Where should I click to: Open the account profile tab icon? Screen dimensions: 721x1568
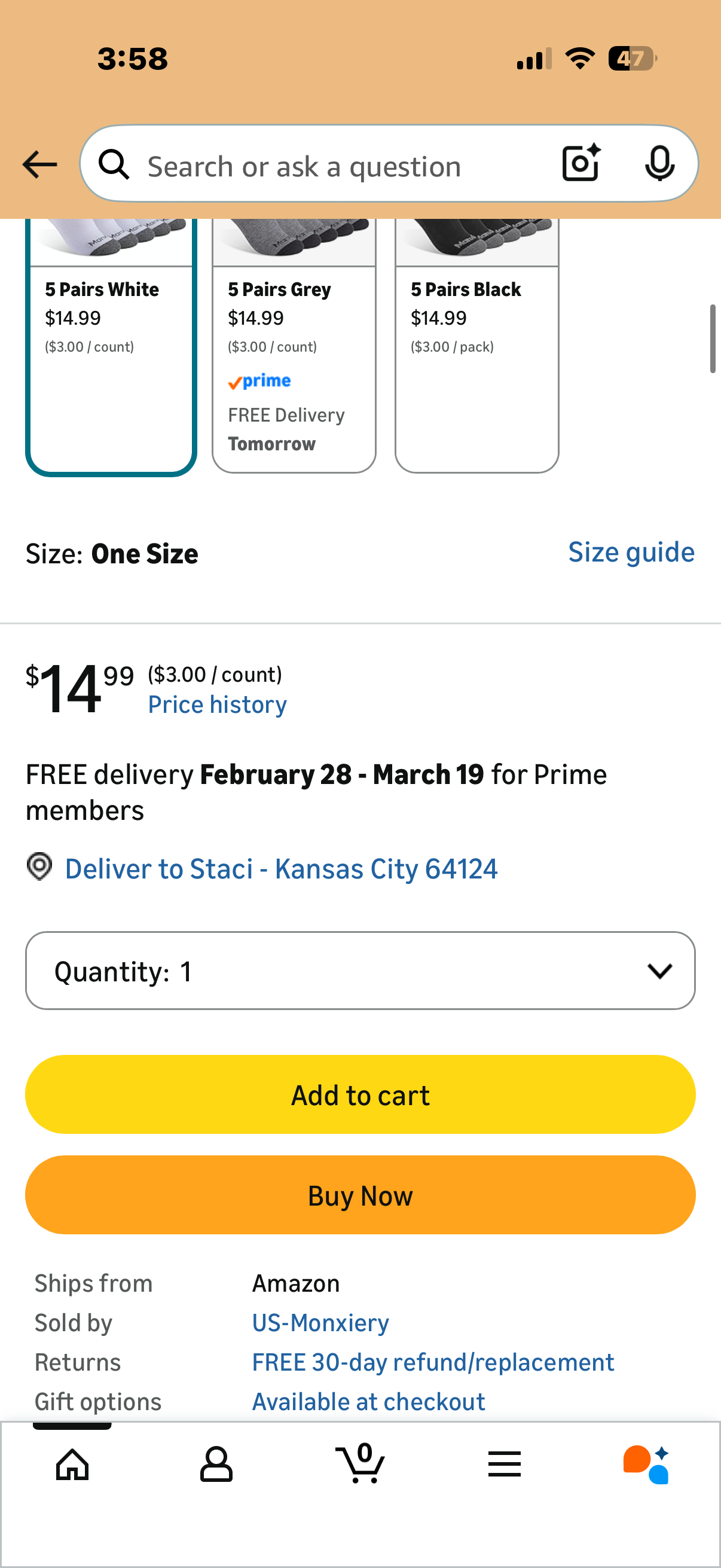click(216, 1463)
